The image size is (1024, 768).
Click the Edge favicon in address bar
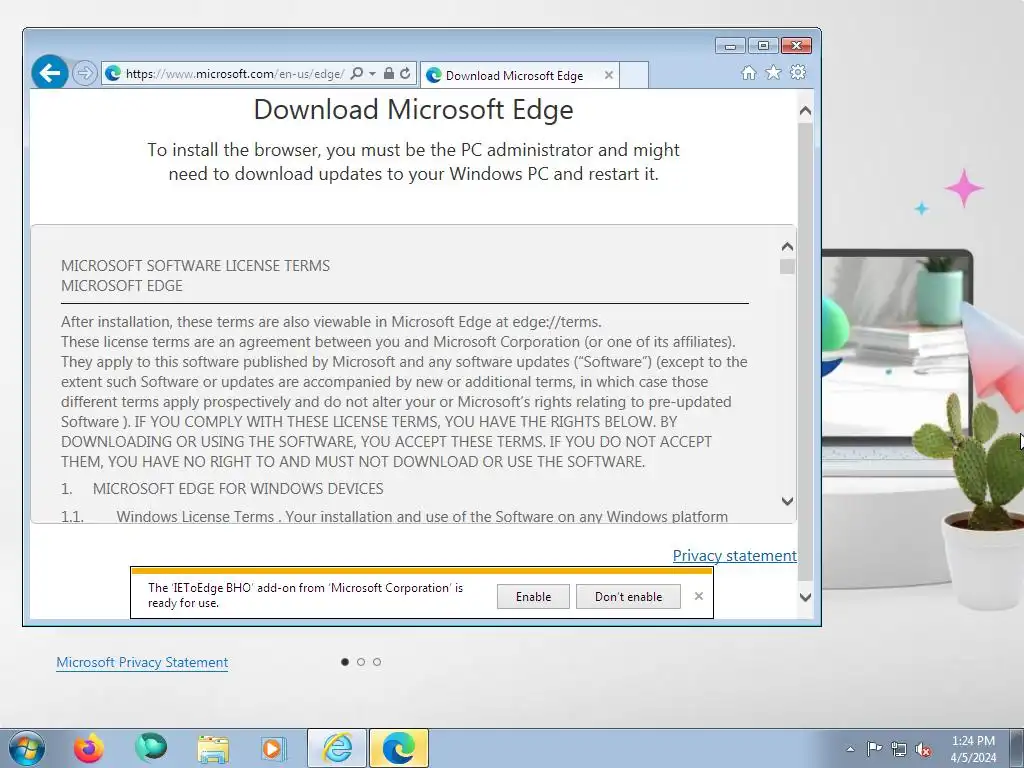[113, 73]
